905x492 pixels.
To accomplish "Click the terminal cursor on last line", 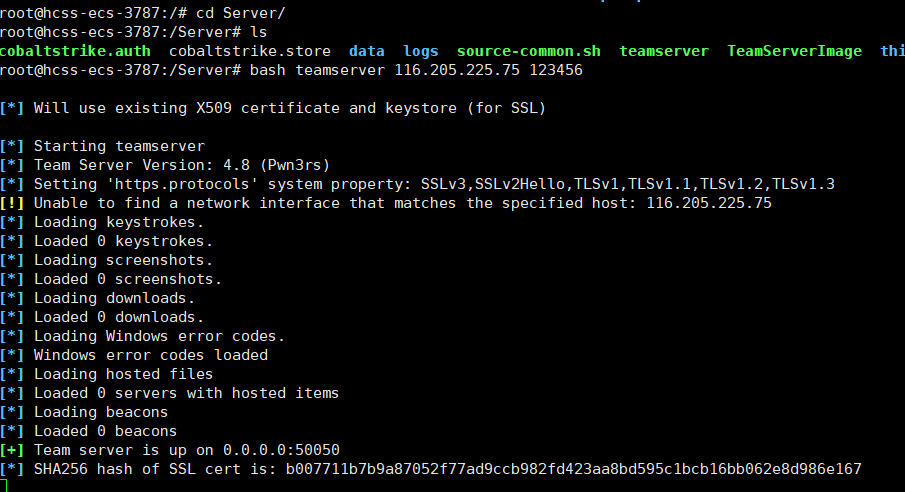I will click(3, 485).
